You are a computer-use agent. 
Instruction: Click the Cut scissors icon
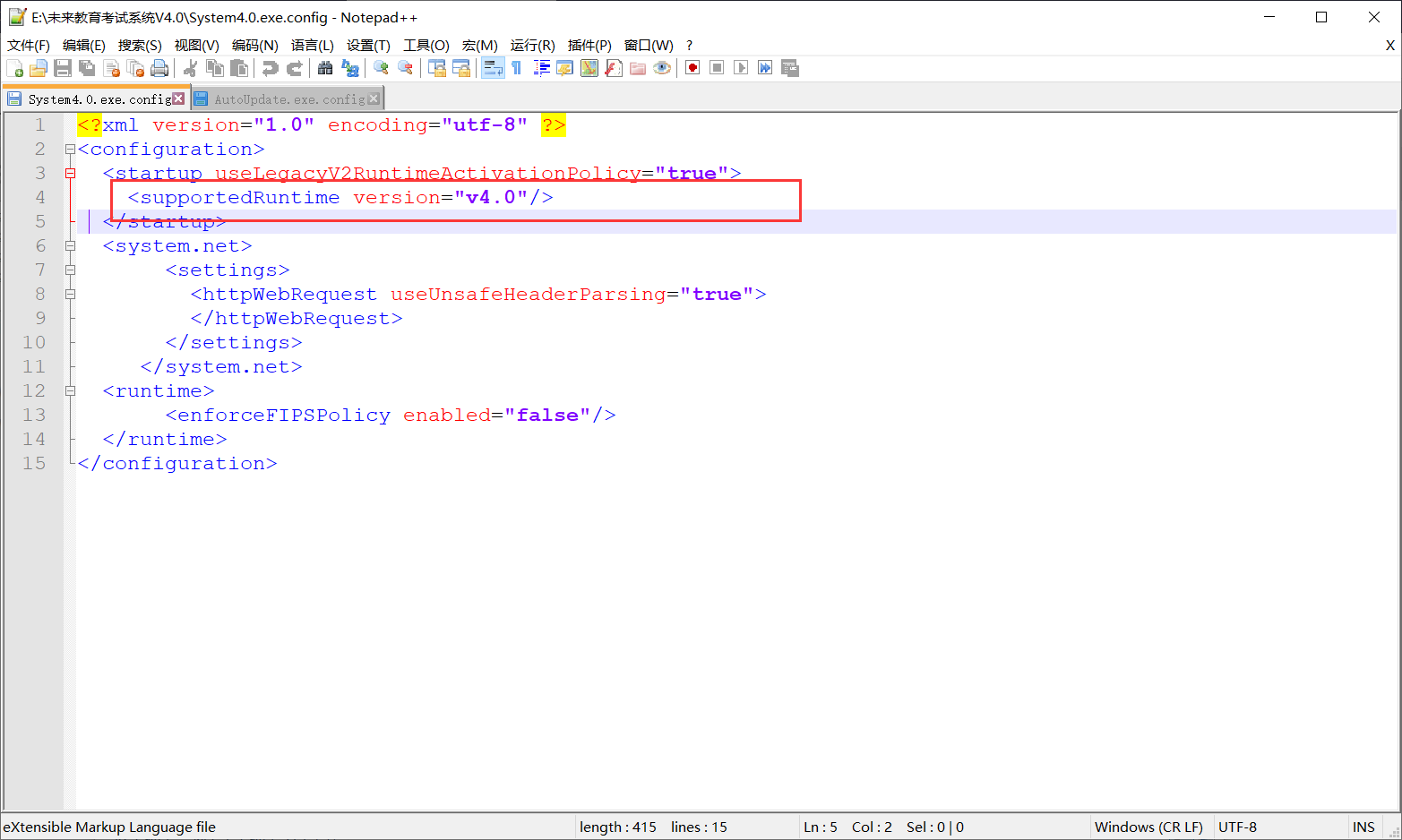point(191,68)
